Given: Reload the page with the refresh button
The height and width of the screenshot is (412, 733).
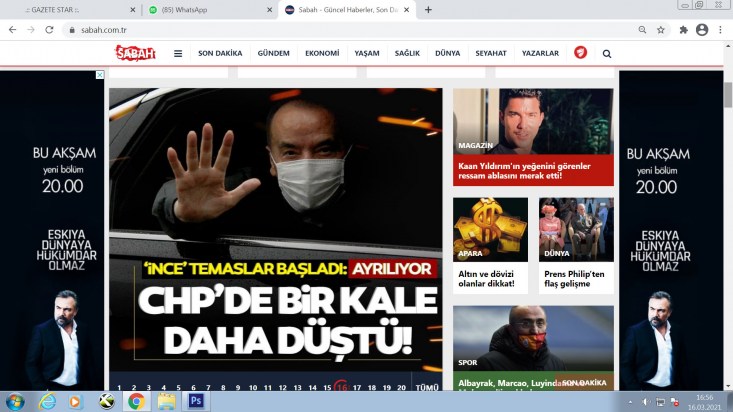Looking at the screenshot, I should coord(49,30).
